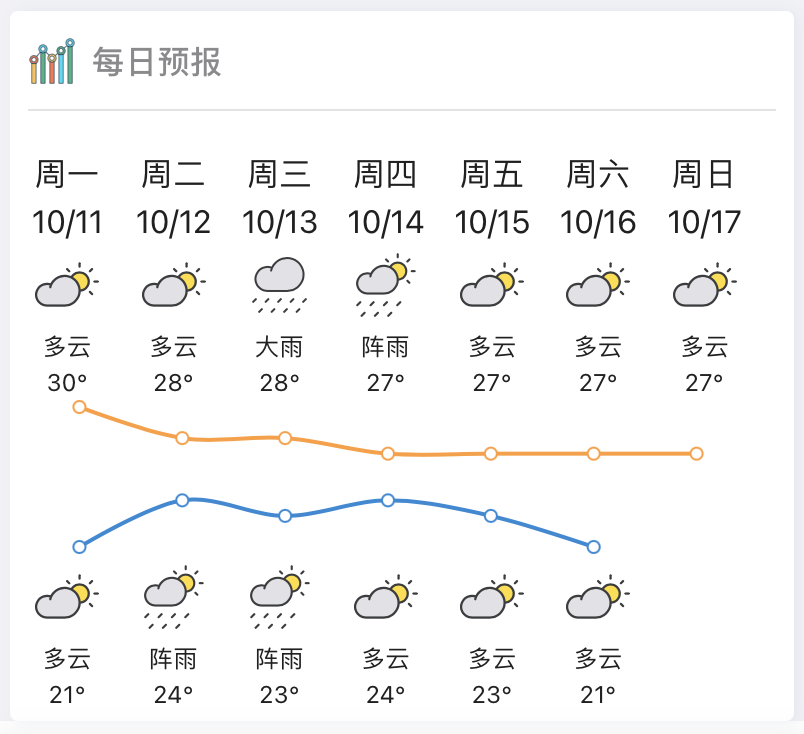The height and width of the screenshot is (734, 804).
Task: Click the 大雨 weather label
Action: pos(279,347)
